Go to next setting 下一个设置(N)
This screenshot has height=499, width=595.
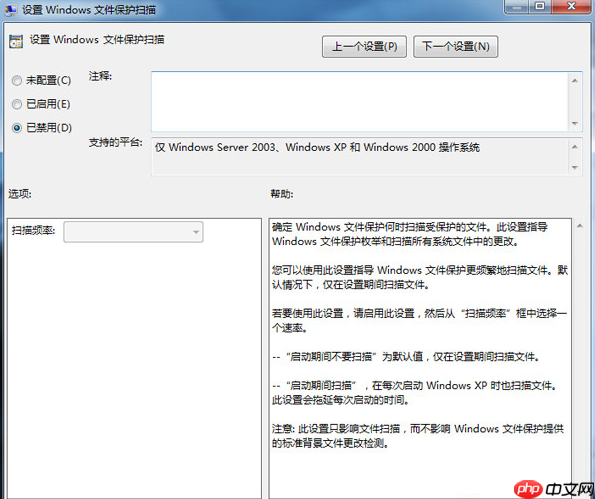tap(455, 47)
